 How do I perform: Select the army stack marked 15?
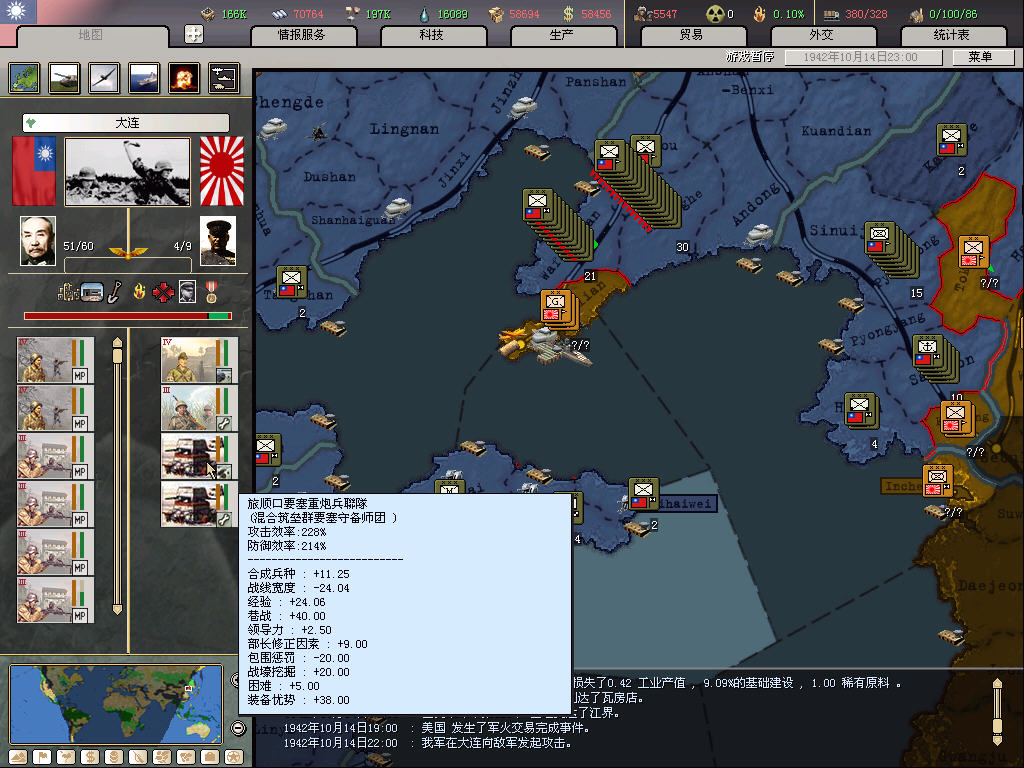pyautogui.click(x=891, y=249)
